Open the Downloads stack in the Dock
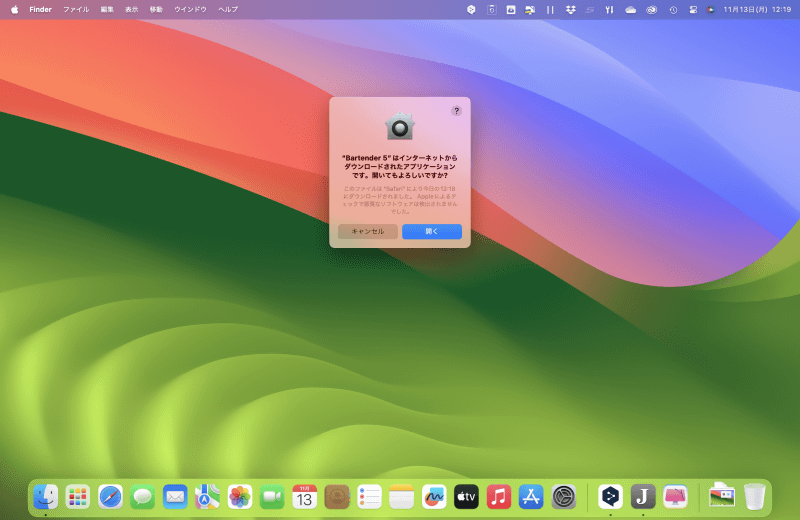The image size is (800, 520). tap(722, 497)
